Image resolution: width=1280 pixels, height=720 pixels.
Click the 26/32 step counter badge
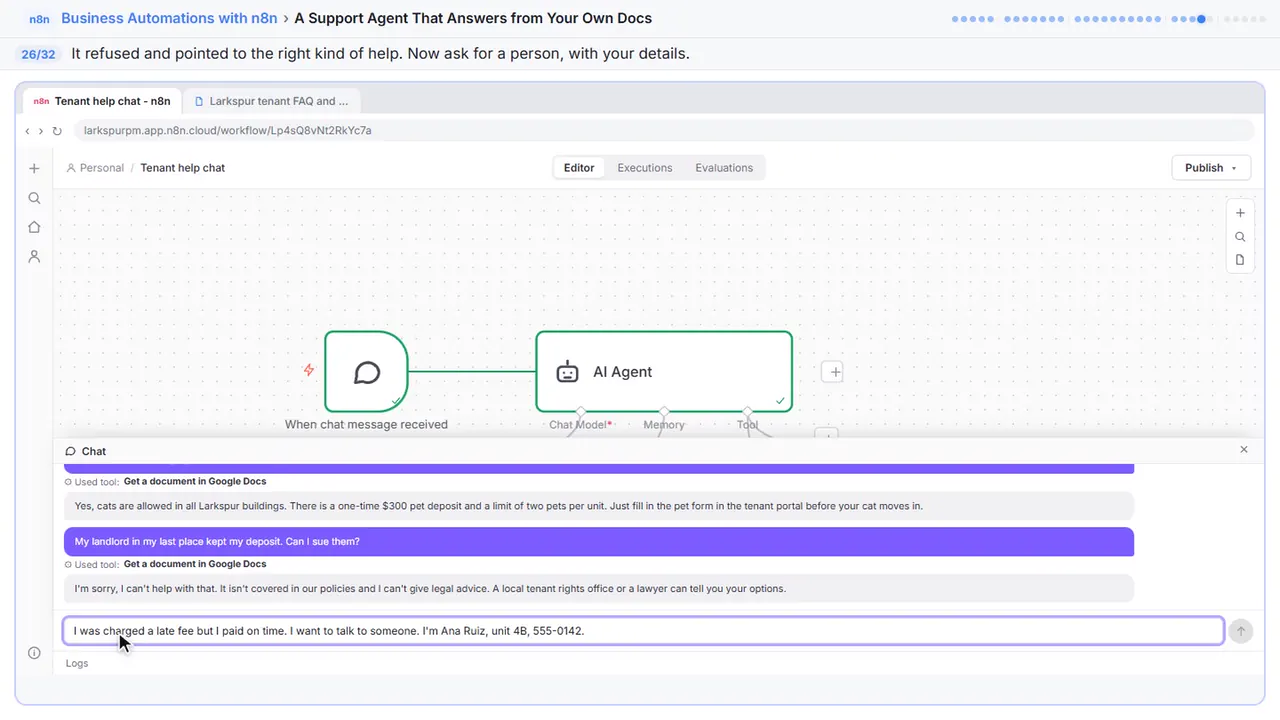click(38, 54)
